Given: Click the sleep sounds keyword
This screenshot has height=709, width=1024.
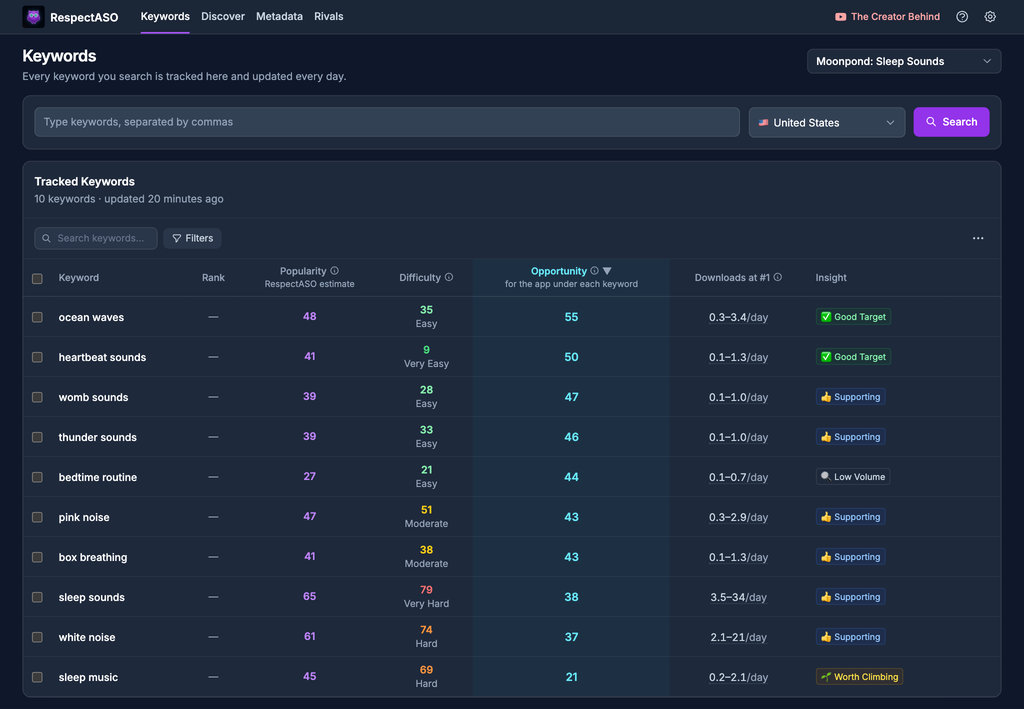Looking at the screenshot, I should click(x=91, y=597).
